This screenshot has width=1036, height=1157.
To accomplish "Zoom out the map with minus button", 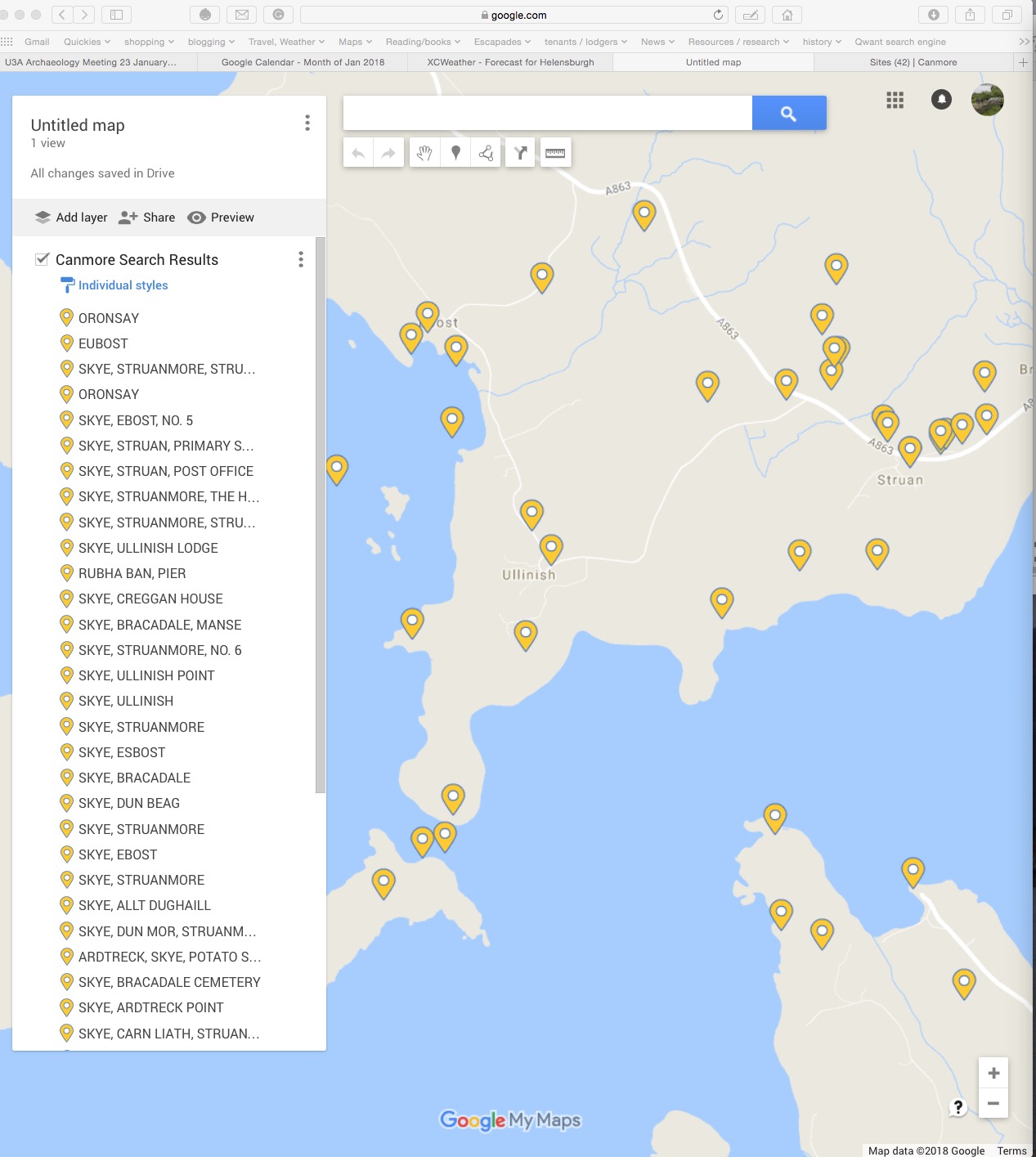I will [993, 1103].
